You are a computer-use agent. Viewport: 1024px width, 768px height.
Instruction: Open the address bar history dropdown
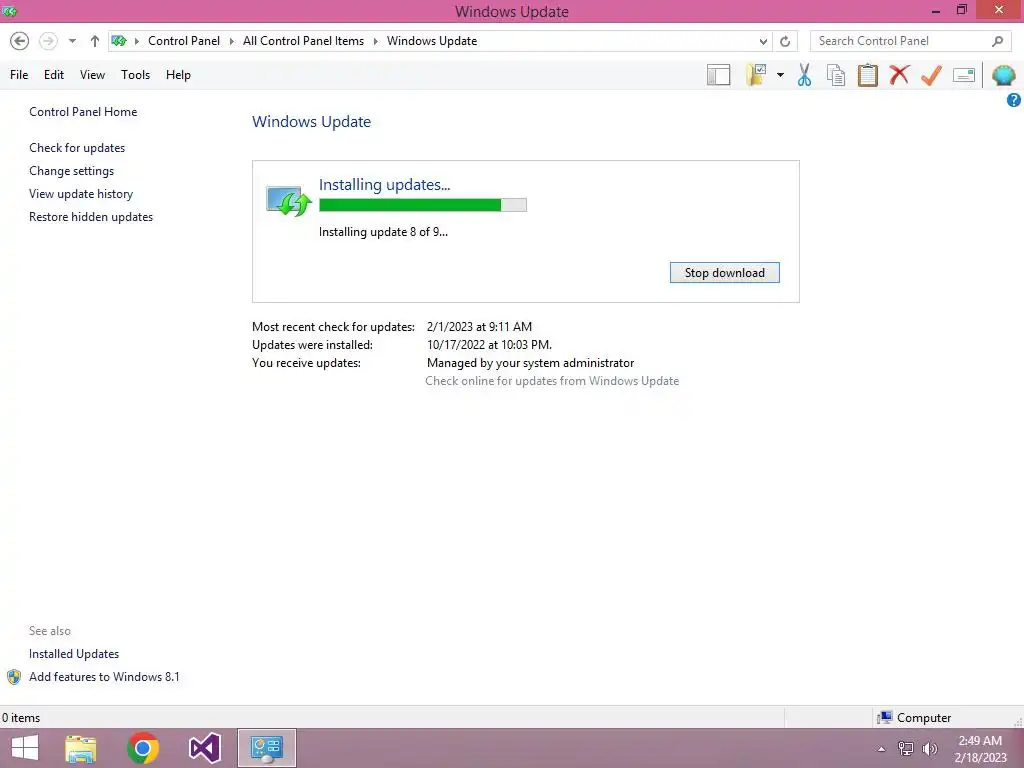click(x=763, y=42)
